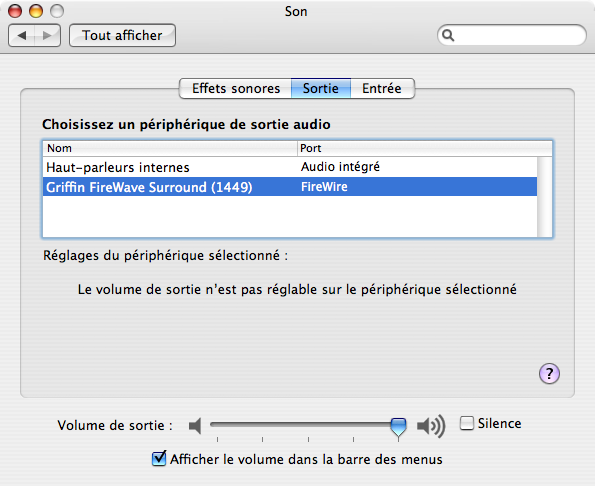Go back with the left arrow button
Screen dimensions: 595x486
click(x=22, y=36)
